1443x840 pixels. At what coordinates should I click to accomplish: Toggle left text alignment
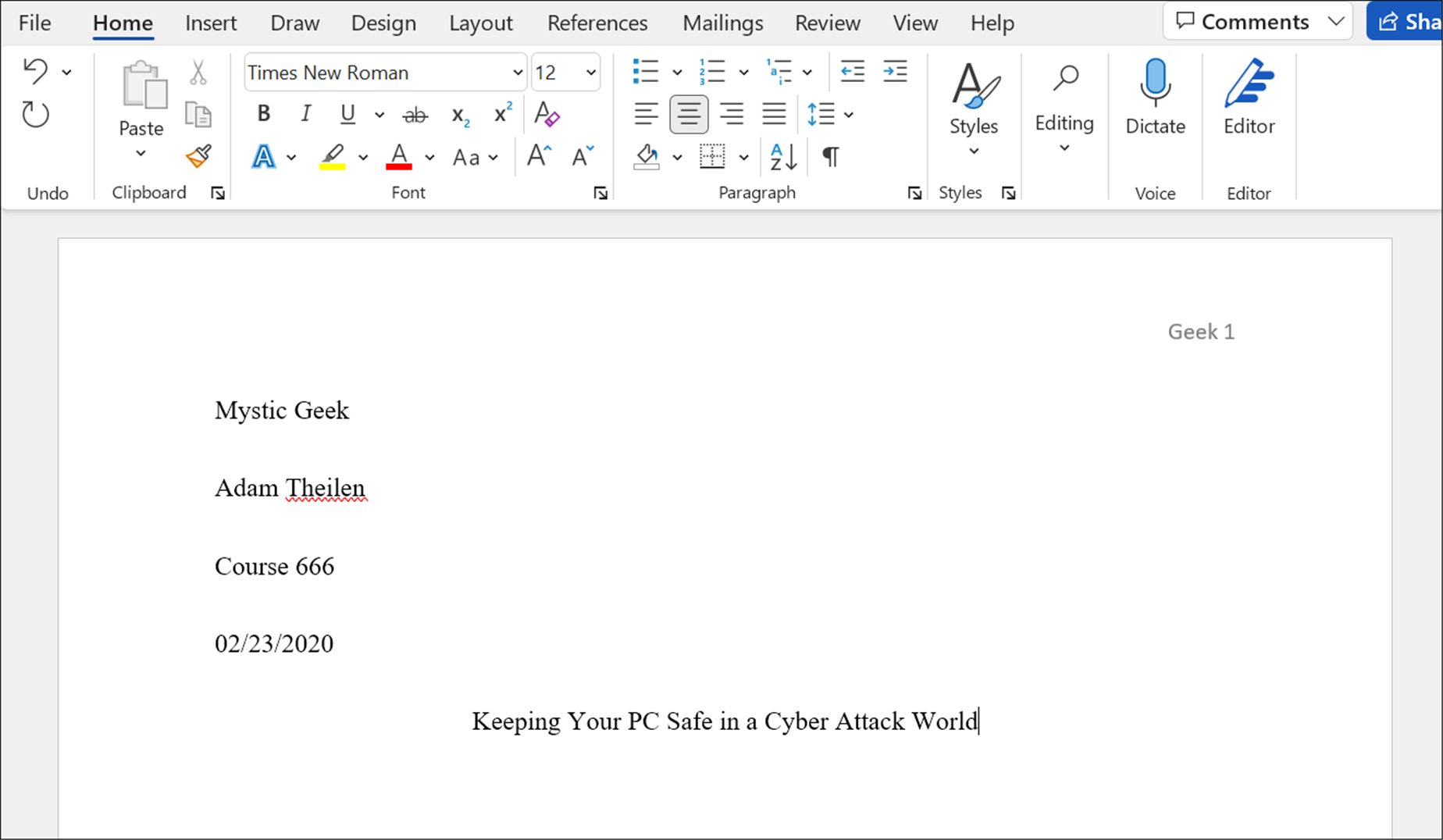click(x=646, y=113)
